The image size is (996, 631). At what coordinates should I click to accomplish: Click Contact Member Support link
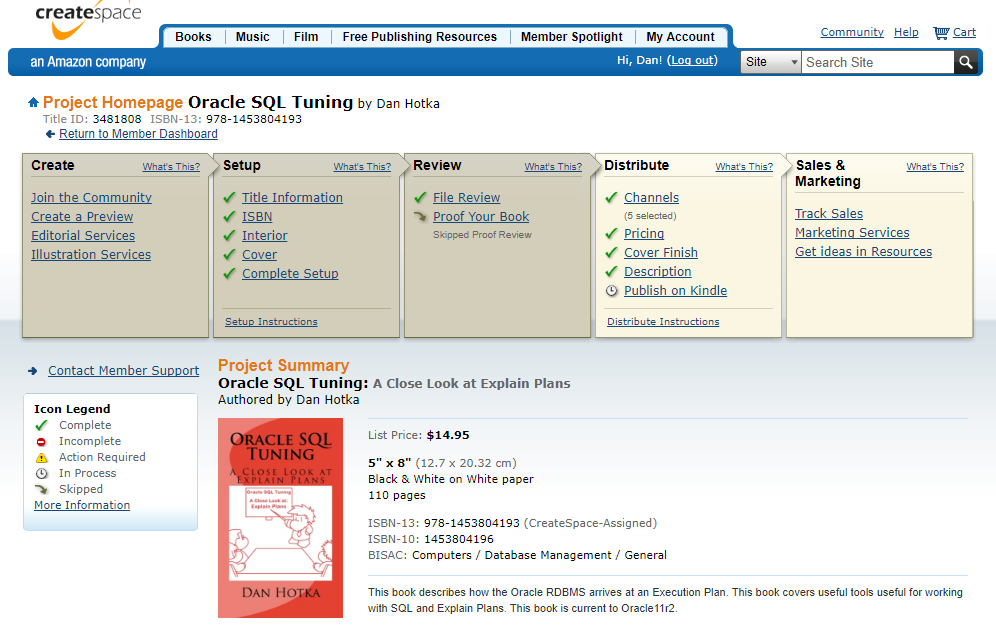tap(123, 371)
